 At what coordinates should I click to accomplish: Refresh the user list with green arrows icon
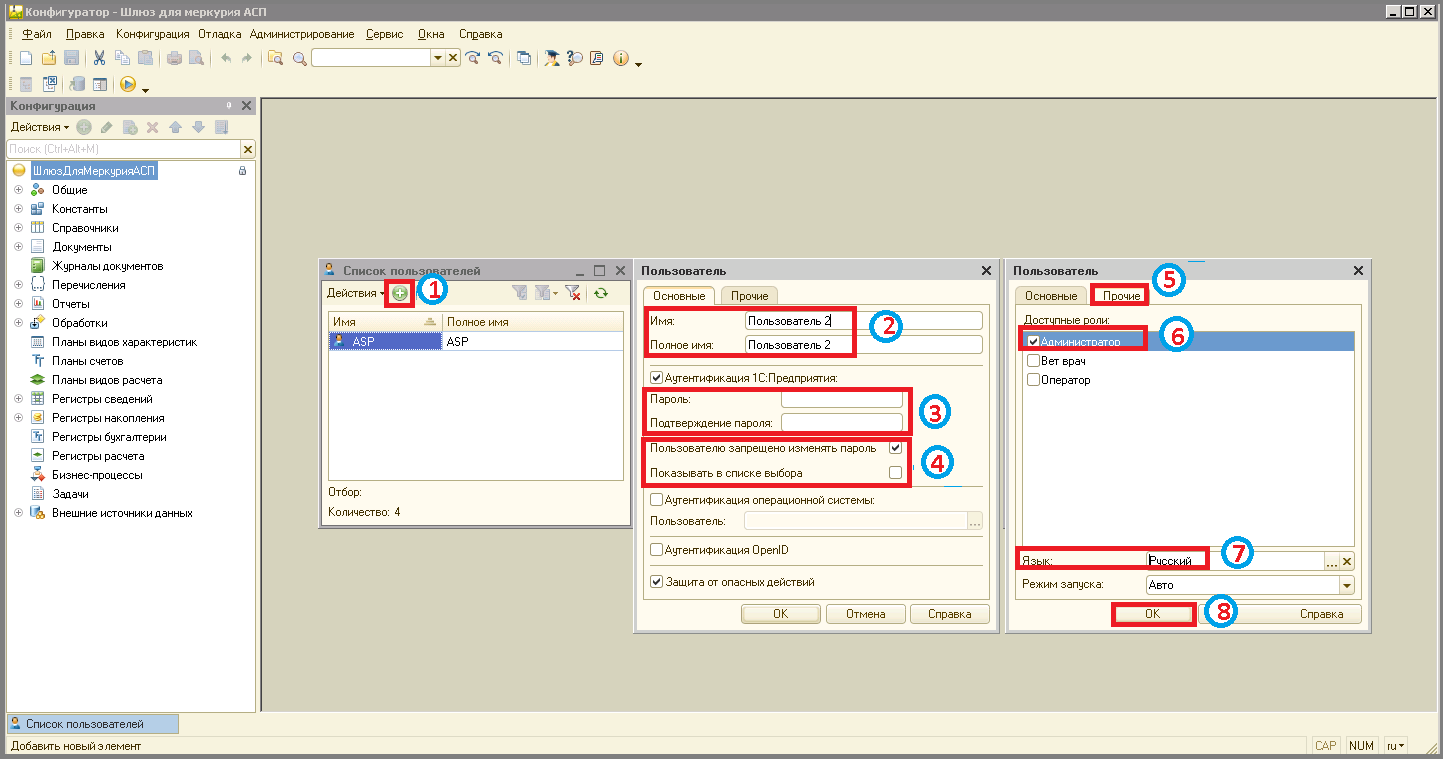pyautogui.click(x=601, y=293)
